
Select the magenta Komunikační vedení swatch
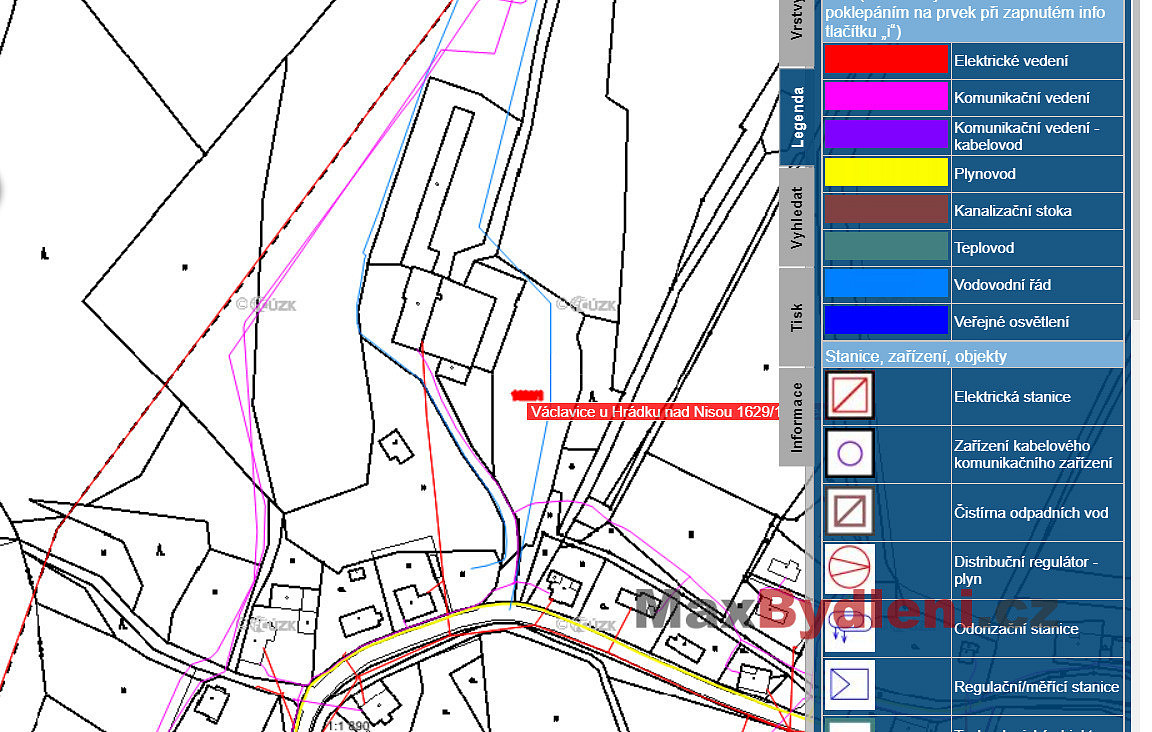[885, 97]
